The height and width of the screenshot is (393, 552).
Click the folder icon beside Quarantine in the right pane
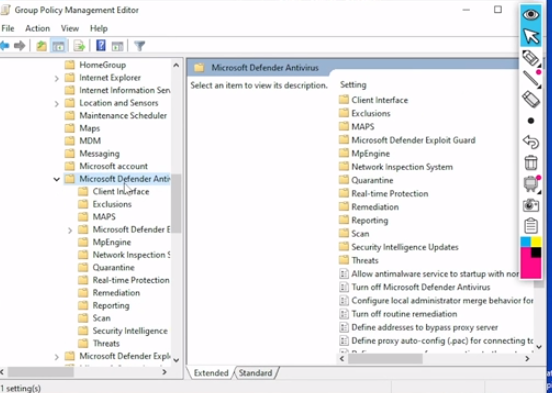[x=344, y=180]
